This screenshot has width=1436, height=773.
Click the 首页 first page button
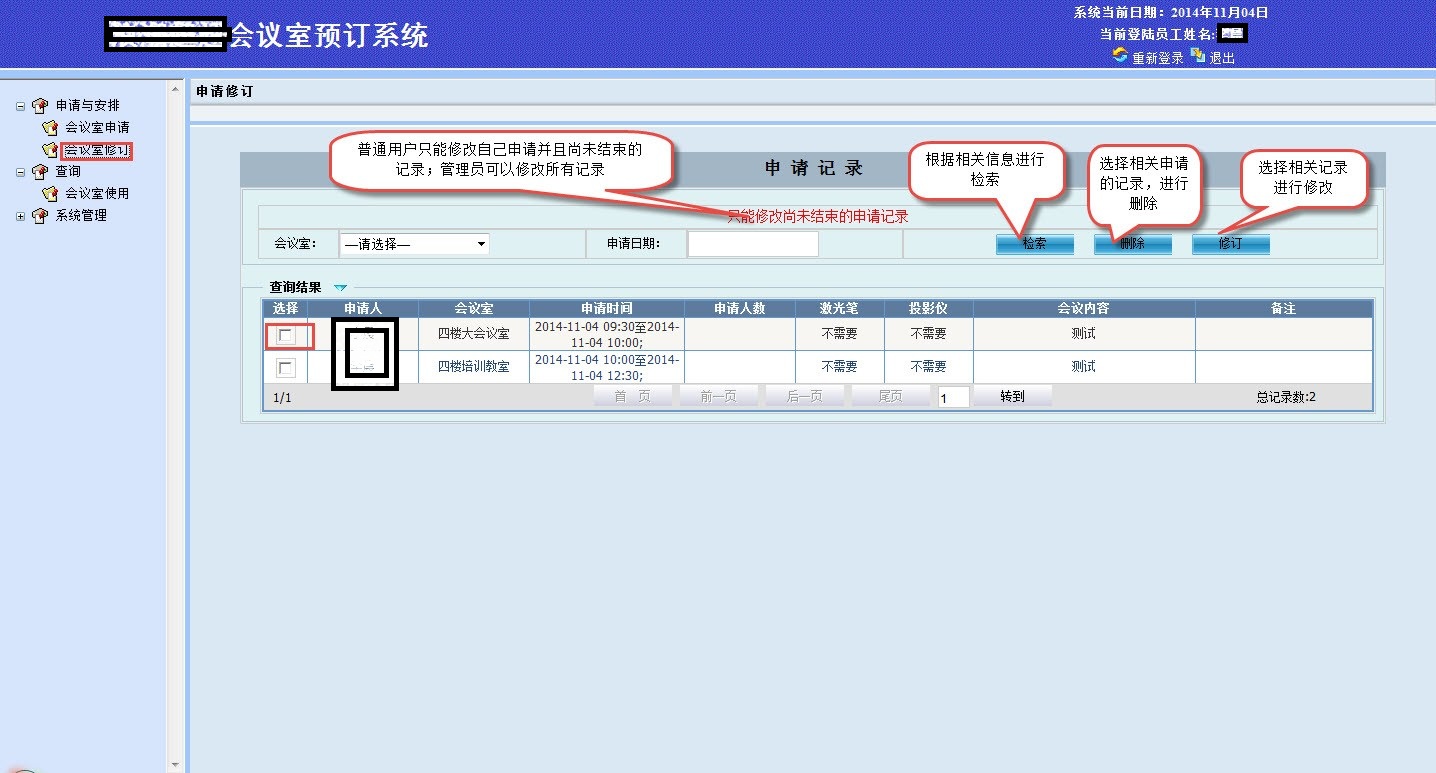pos(632,397)
